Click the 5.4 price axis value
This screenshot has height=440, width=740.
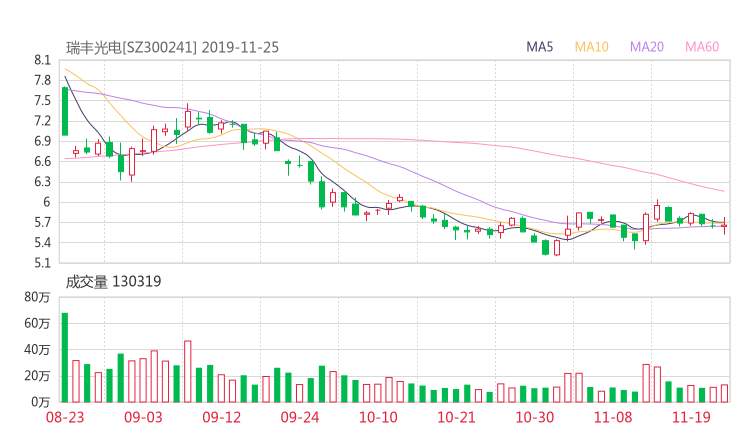pyautogui.click(x=42, y=243)
